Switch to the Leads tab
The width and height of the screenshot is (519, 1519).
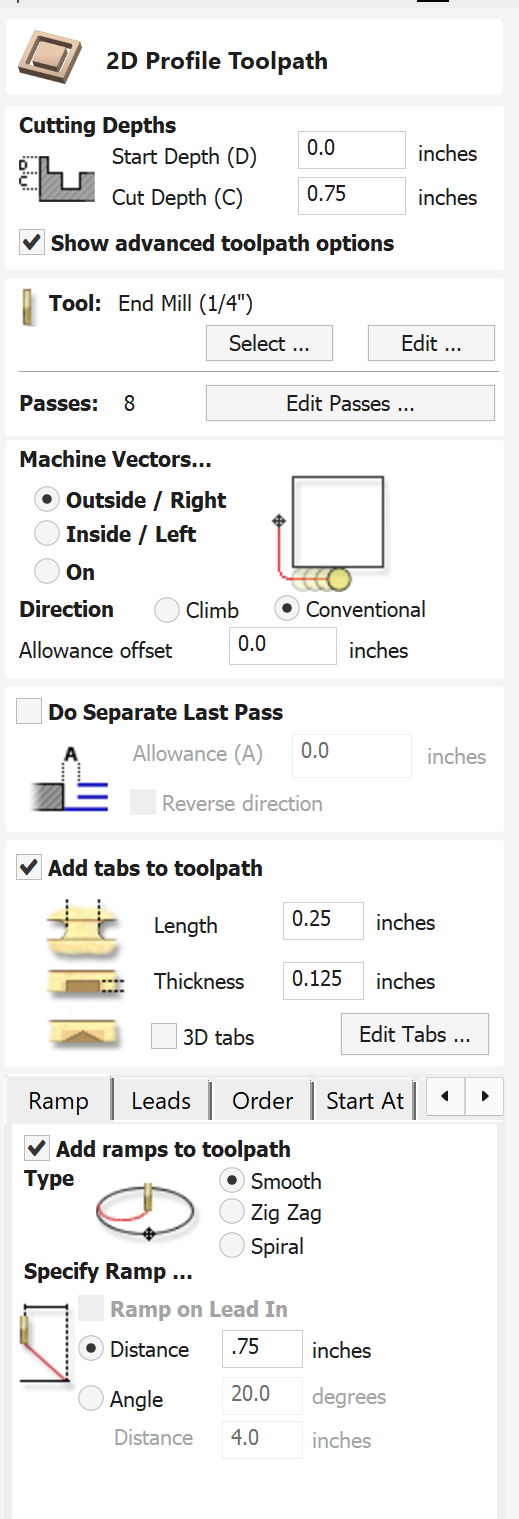161,1100
